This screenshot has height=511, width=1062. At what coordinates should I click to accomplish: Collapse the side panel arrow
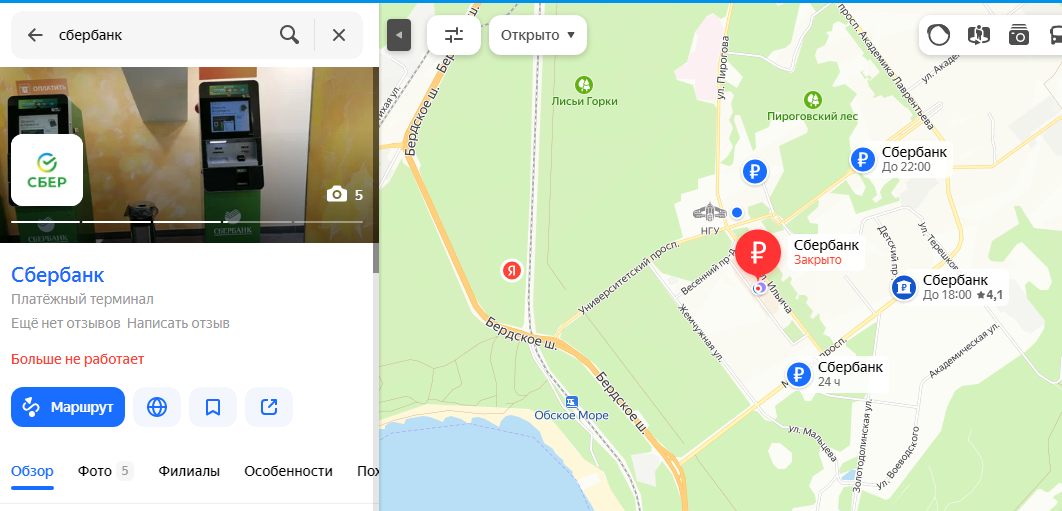pyautogui.click(x=399, y=35)
